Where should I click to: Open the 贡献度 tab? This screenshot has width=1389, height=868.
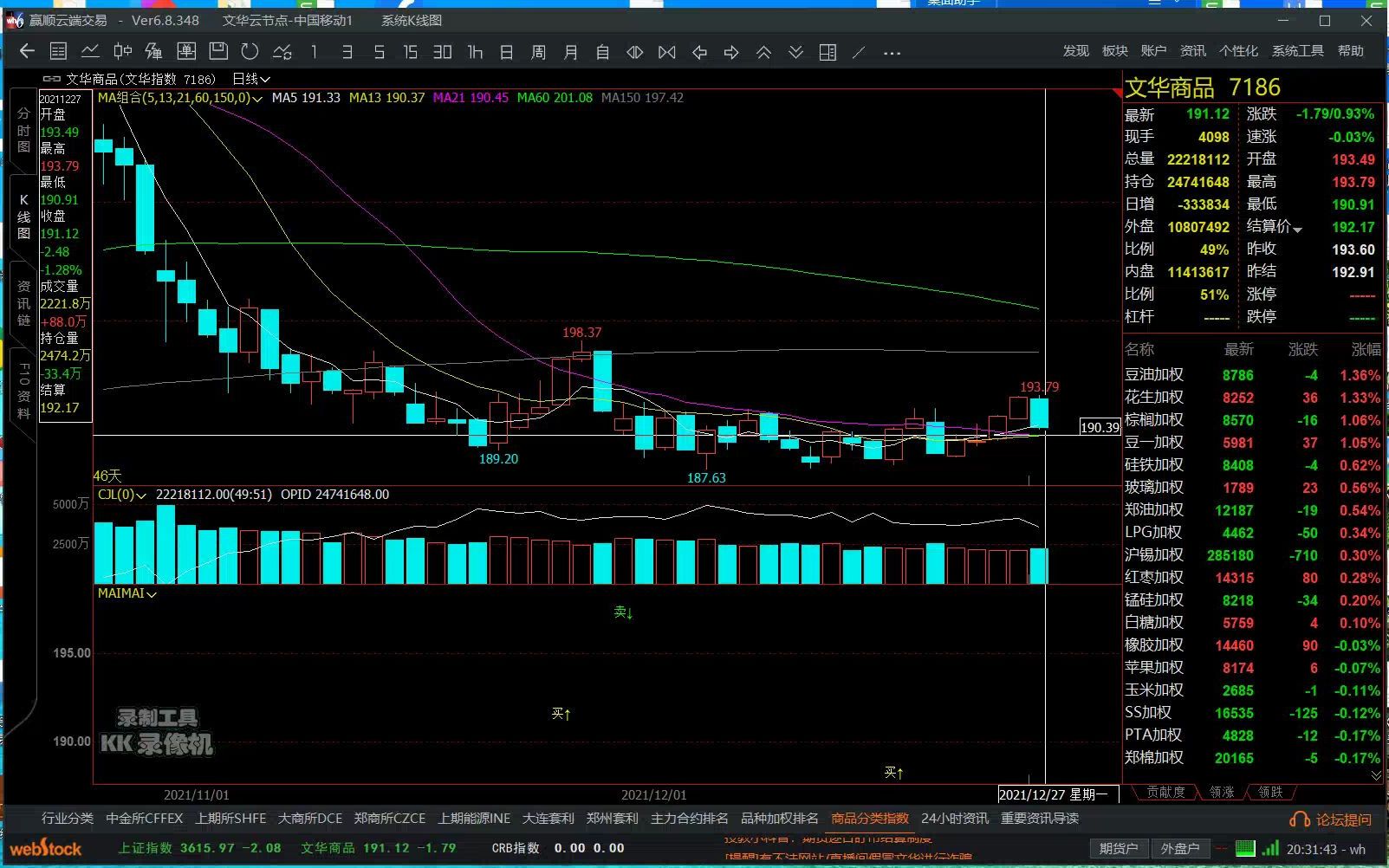[x=1165, y=792]
